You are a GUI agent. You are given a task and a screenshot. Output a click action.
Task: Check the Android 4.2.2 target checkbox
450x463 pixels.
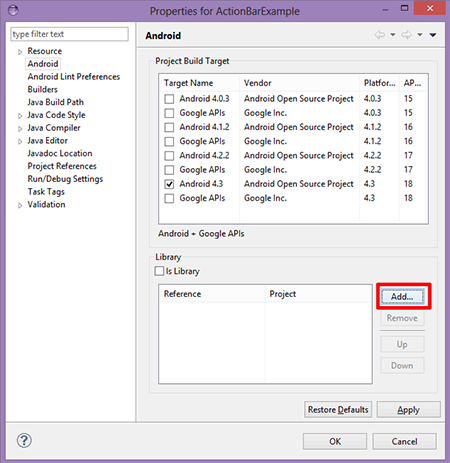(x=169, y=156)
